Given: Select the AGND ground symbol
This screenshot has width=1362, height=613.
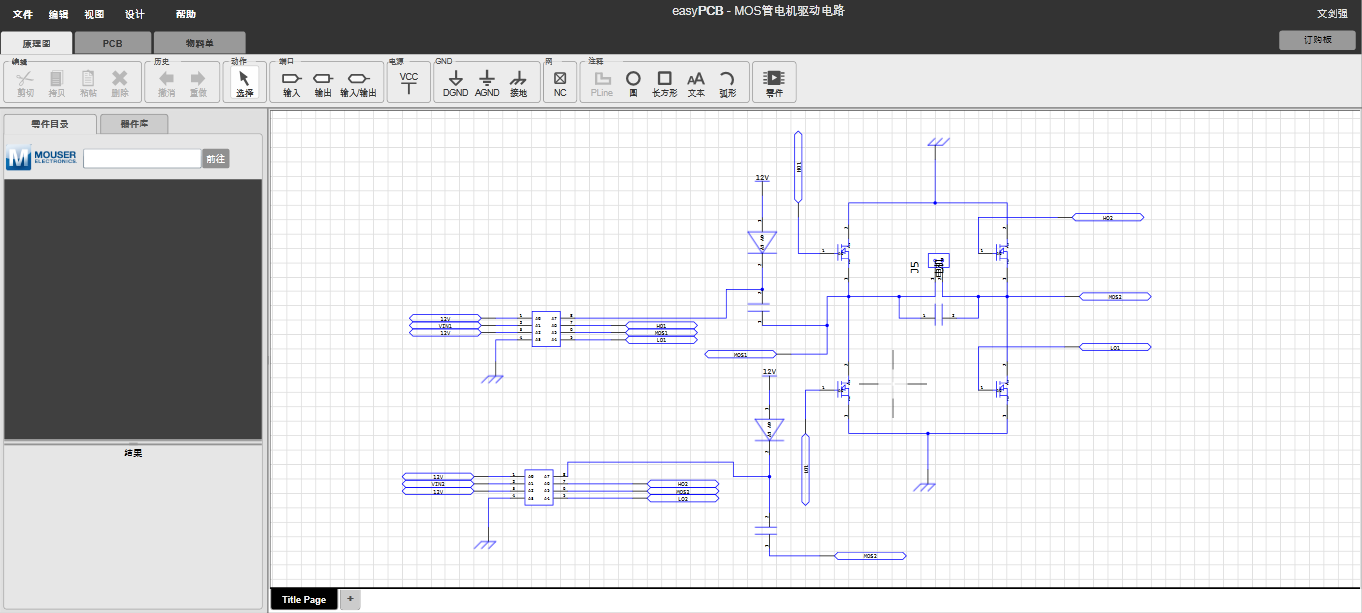Looking at the screenshot, I should (487, 83).
